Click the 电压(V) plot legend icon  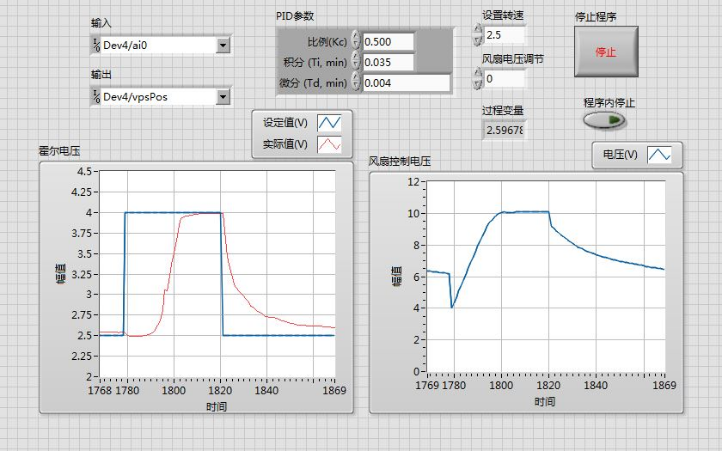point(660,156)
